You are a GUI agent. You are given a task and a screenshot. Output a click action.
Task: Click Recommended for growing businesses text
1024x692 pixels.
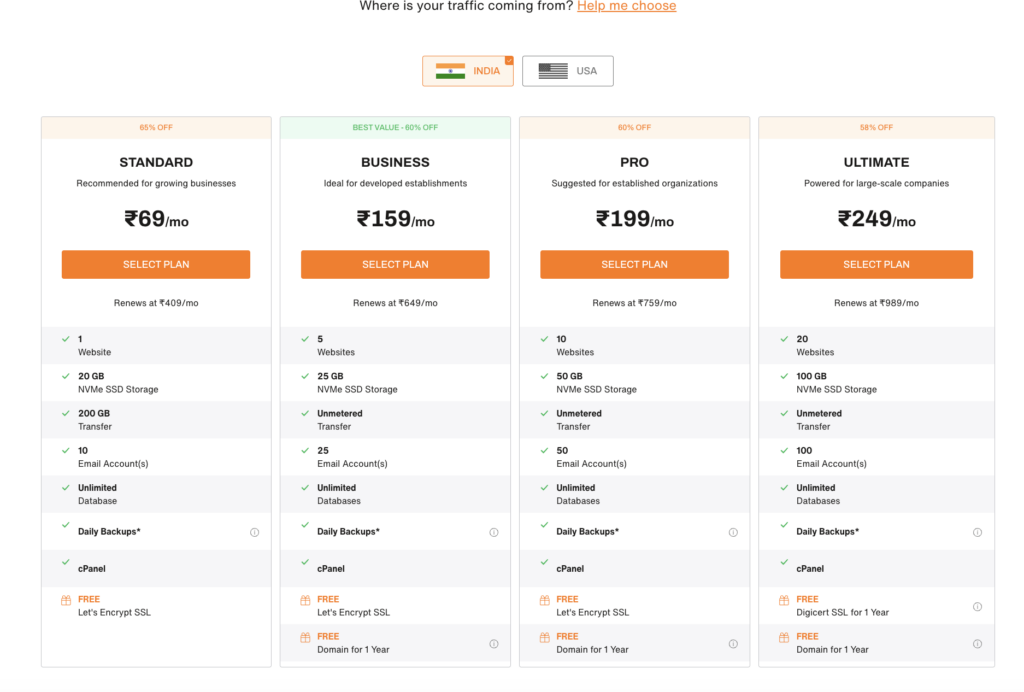pos(156,183)
